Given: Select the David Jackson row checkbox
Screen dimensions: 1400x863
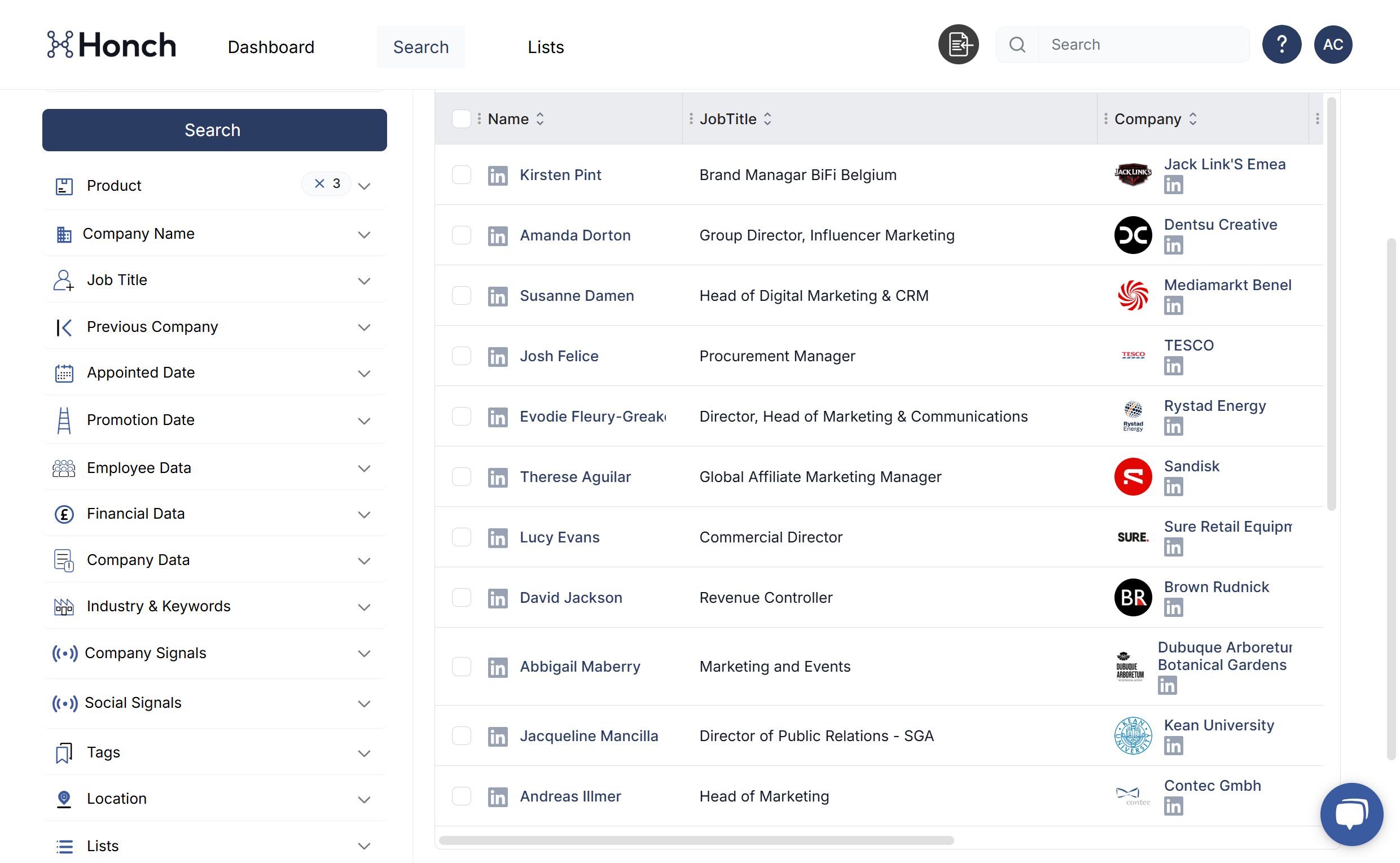Looking at the screenshot, I should coord(461,598).
